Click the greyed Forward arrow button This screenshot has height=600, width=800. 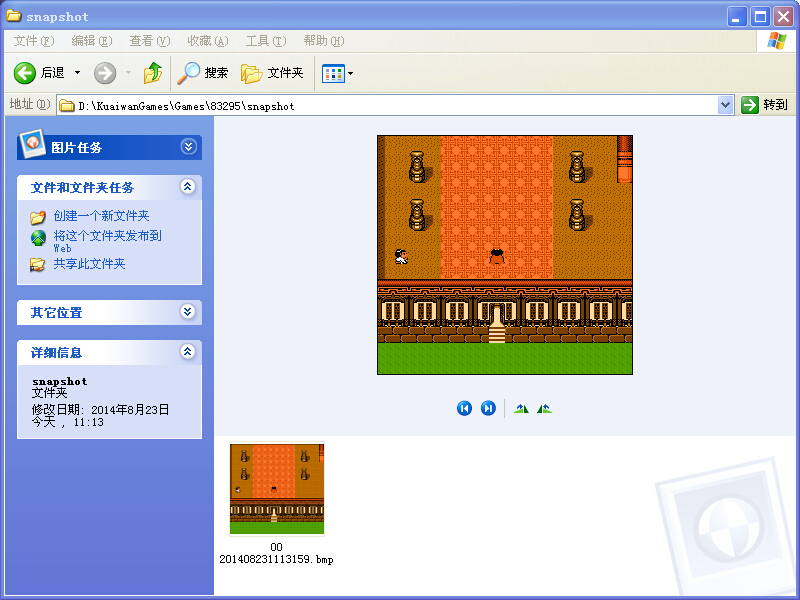point(105,73)
